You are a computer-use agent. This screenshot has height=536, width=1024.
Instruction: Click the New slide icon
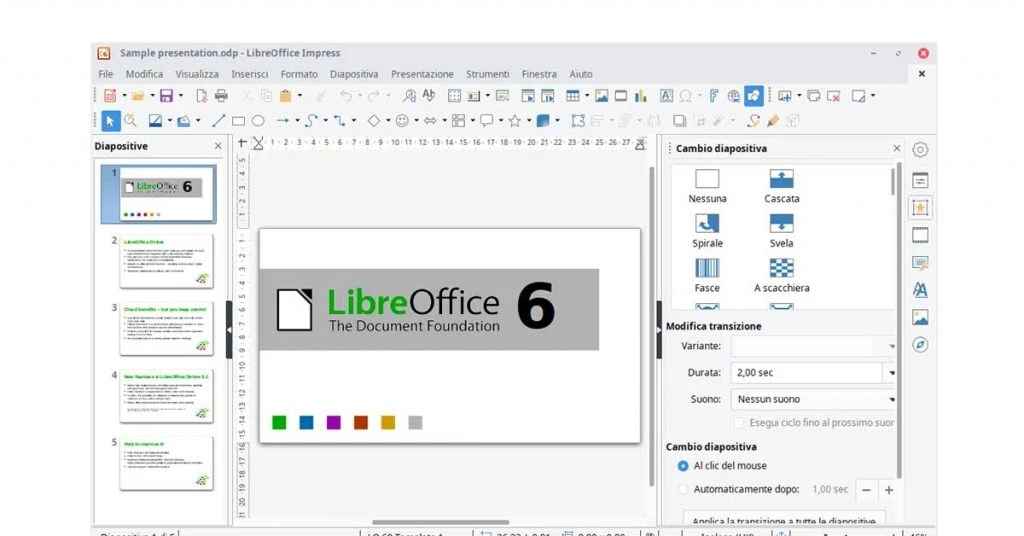(785, 96)
